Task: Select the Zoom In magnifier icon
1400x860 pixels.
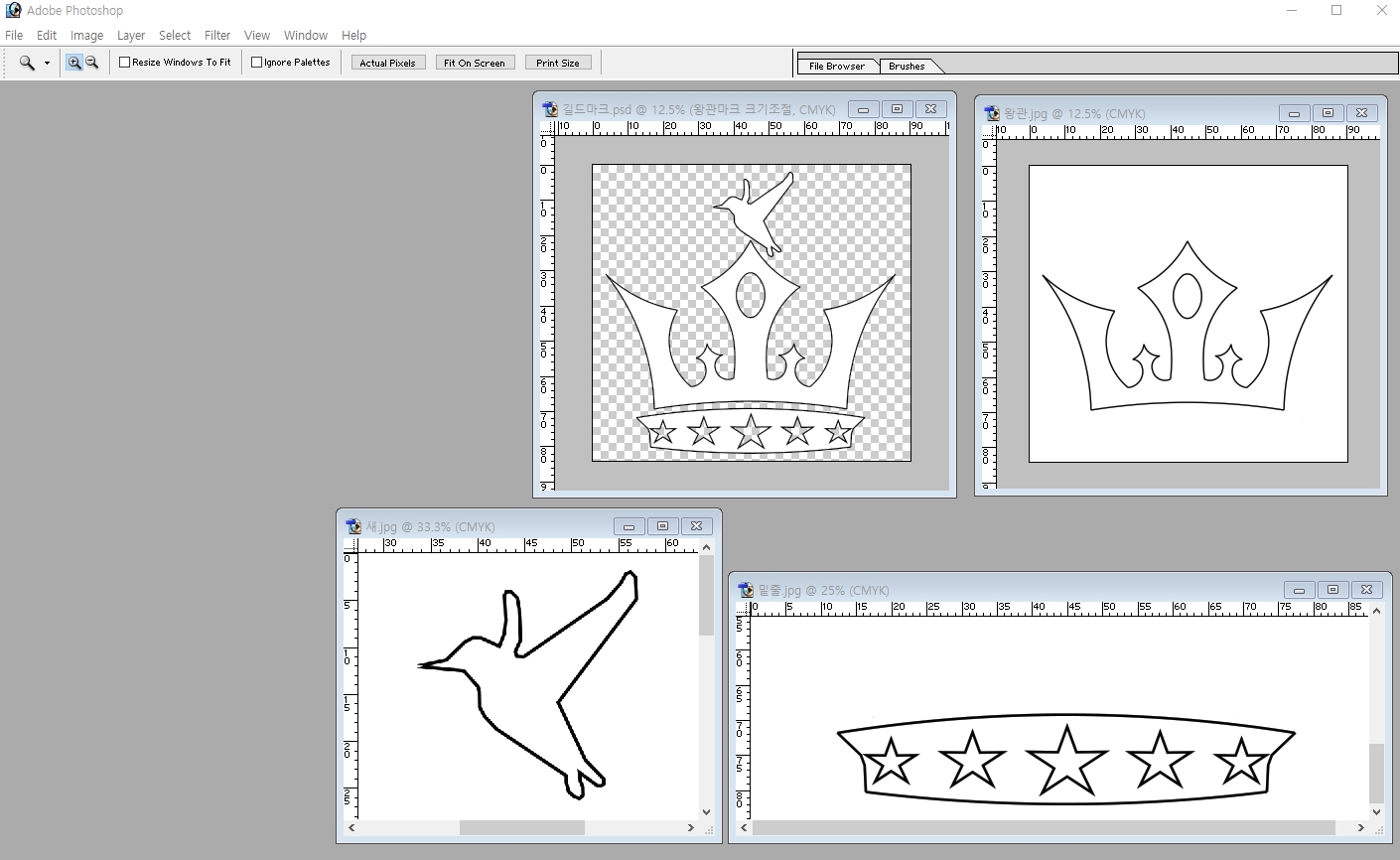Action: 74,63
